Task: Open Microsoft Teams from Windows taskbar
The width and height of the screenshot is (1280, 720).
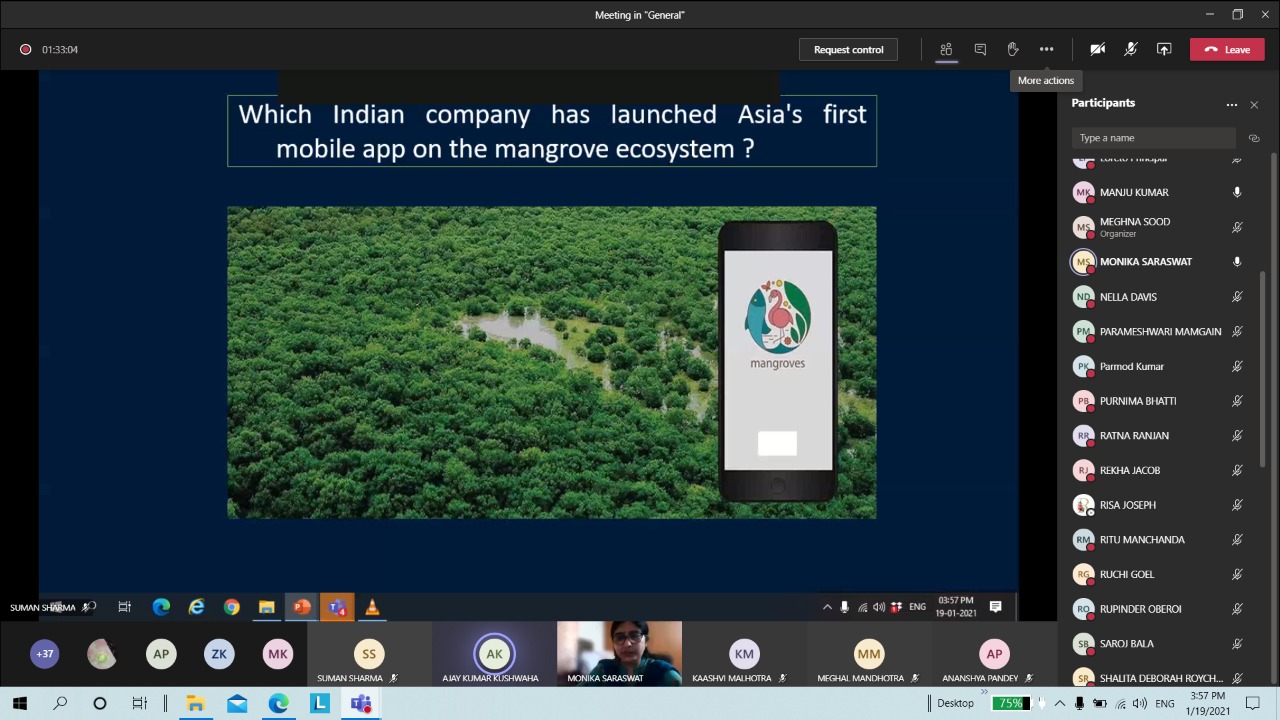Action: click(x=361, y=703)
